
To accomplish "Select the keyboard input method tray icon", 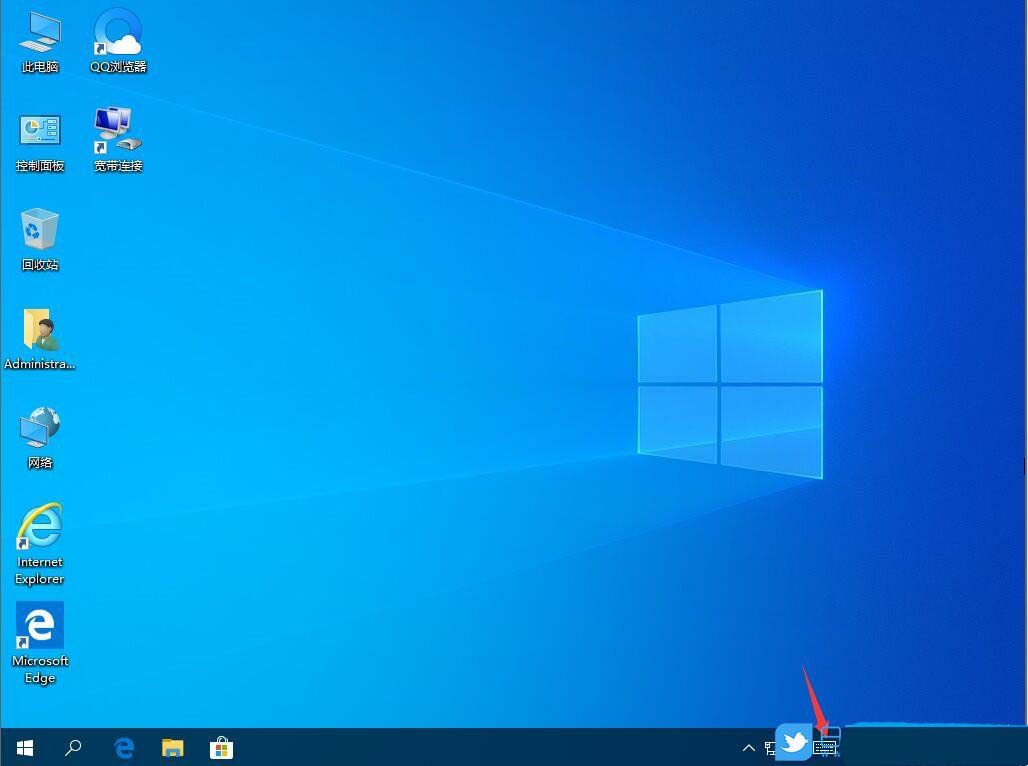I will point(826,748).
